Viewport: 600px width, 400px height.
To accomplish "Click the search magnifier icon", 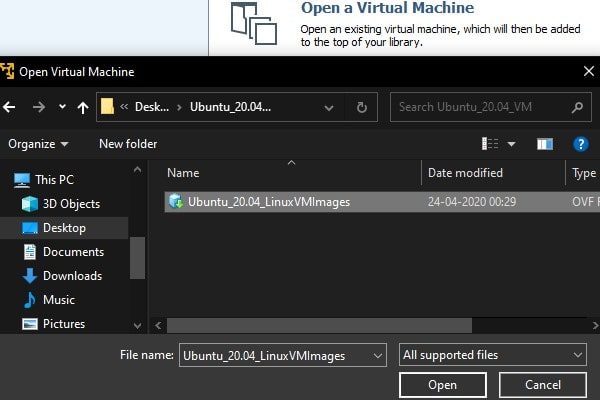I will pos(577,107).
